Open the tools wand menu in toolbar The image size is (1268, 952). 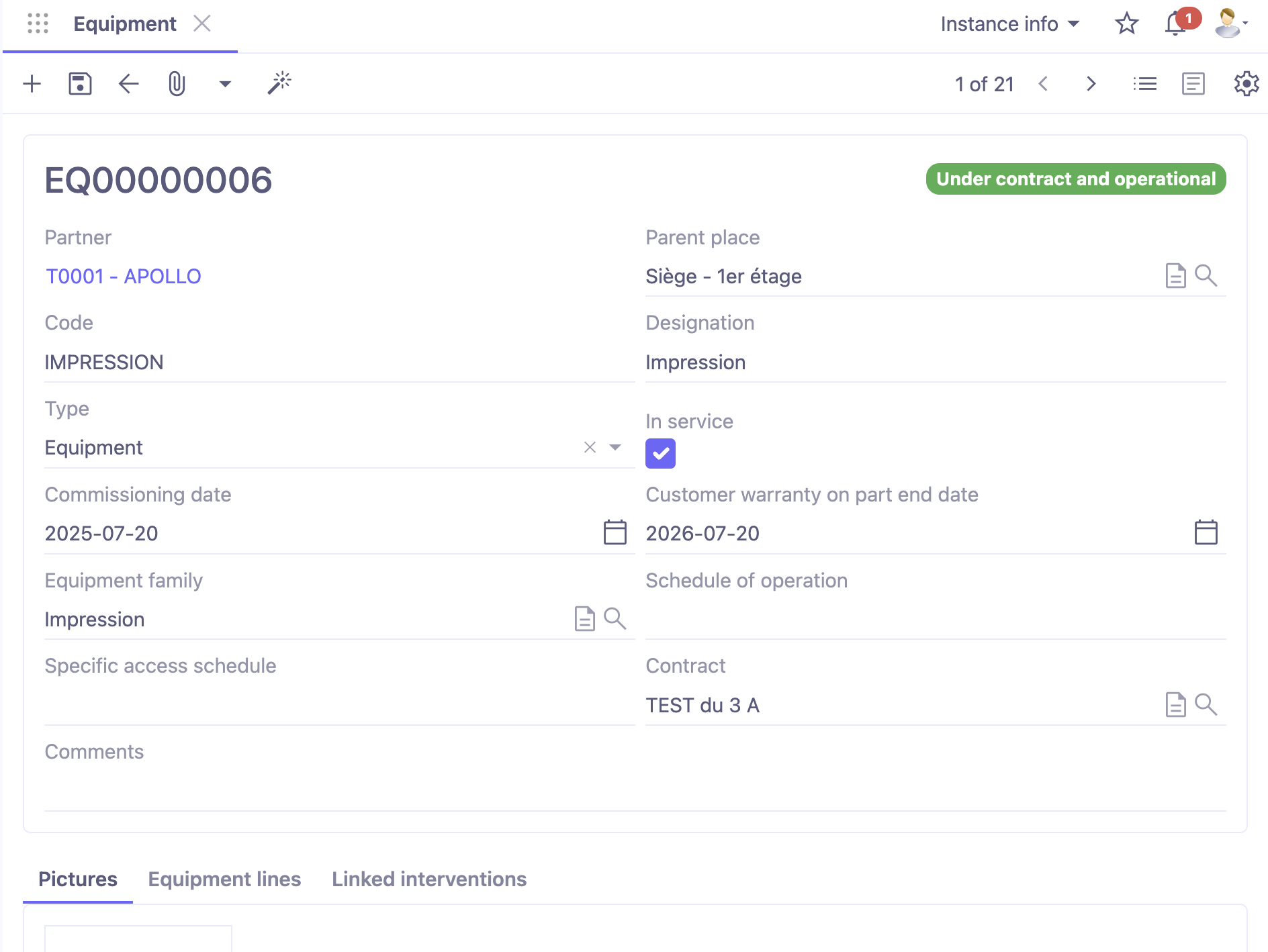point(280,83)
